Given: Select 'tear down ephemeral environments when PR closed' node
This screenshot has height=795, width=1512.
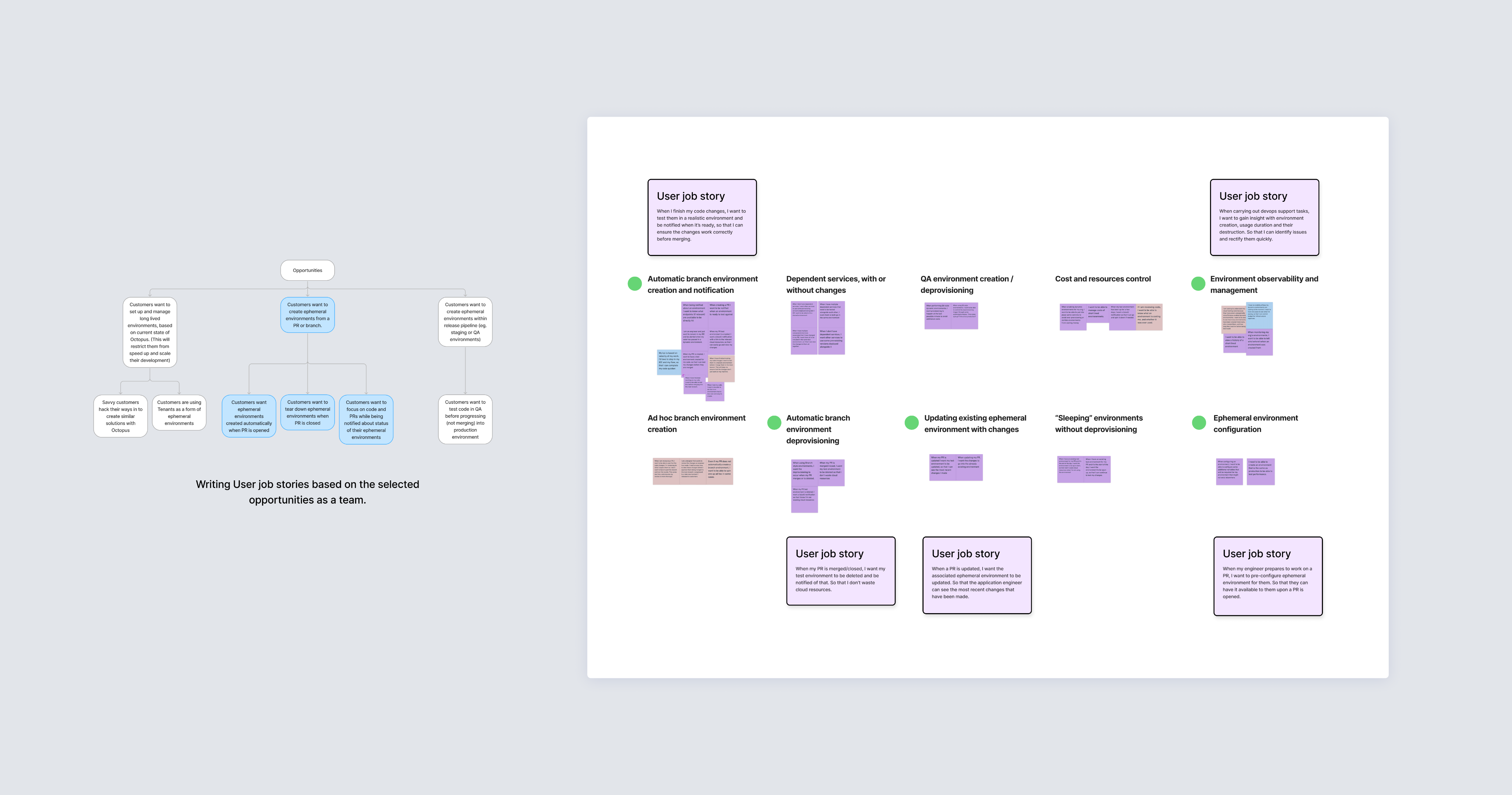Looking at the screenshot, I should [307, 412].
